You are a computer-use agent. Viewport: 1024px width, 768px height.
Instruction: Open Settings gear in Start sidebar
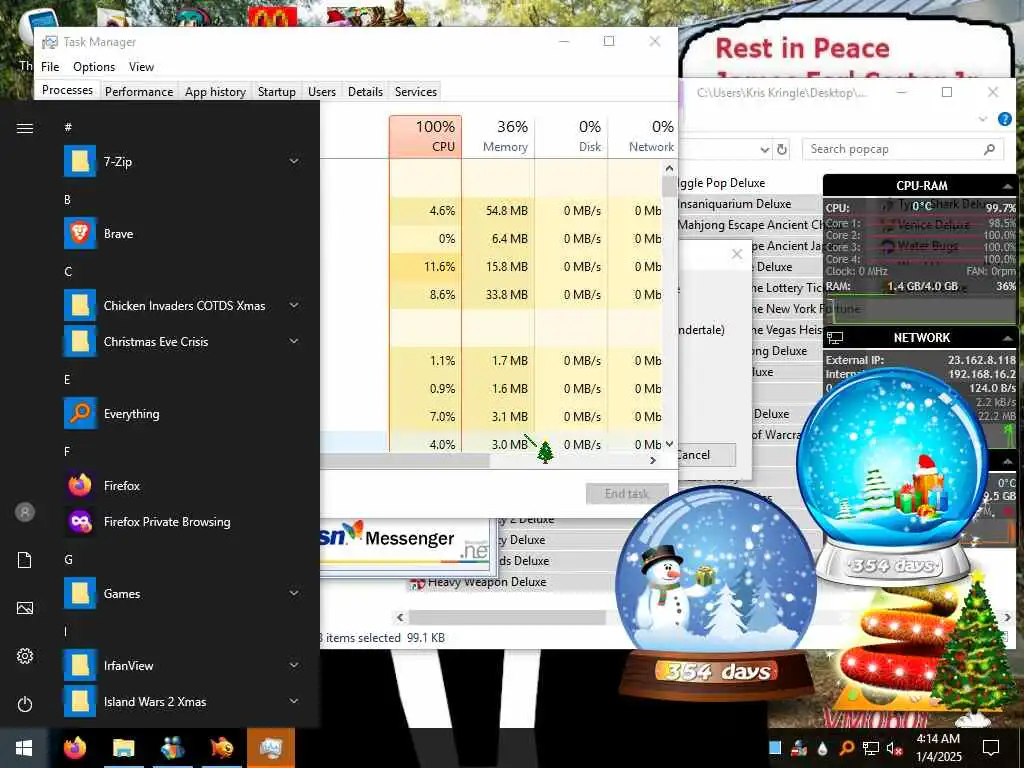coord(25,656)
